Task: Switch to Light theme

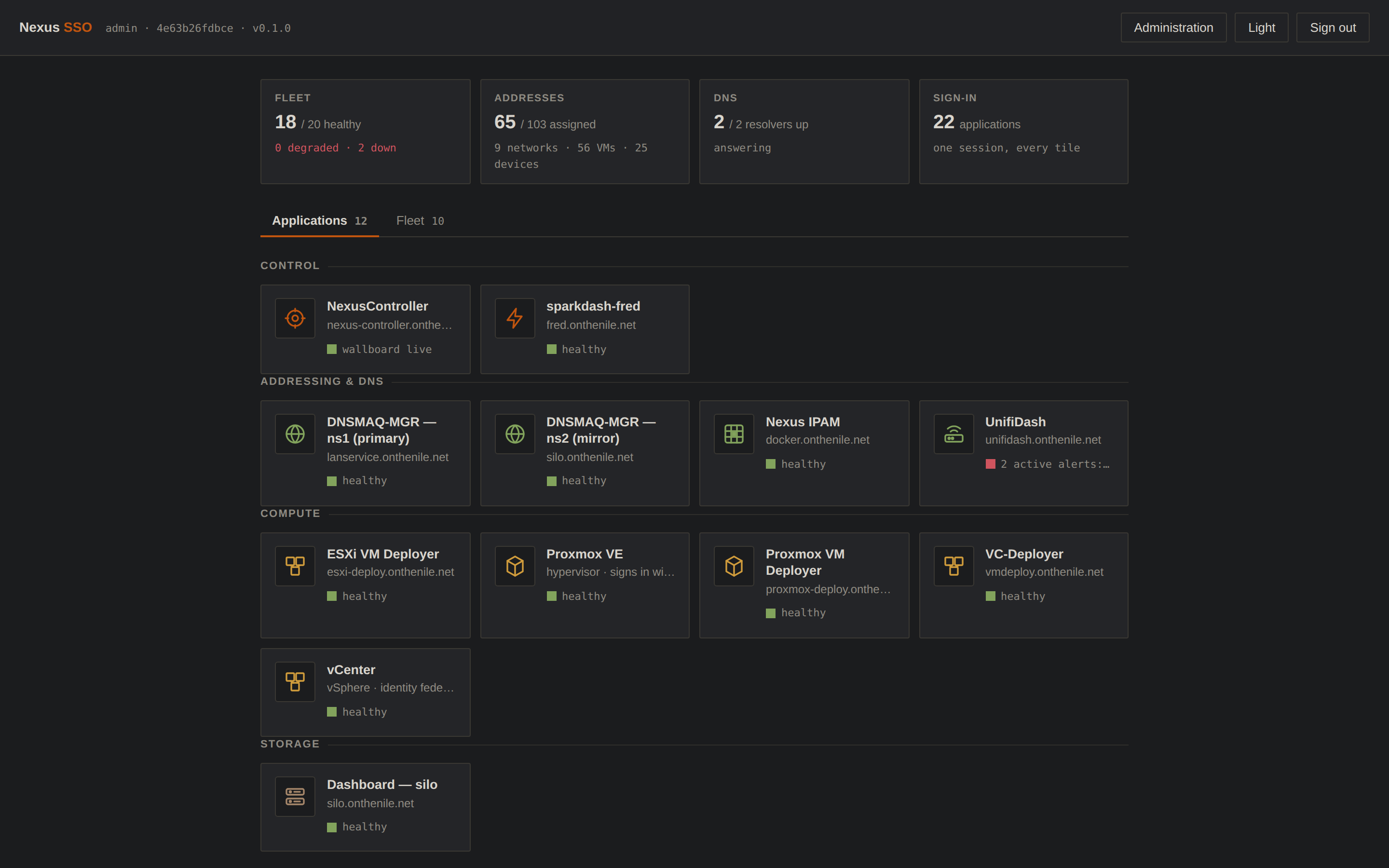Action: coord(1261,27)
